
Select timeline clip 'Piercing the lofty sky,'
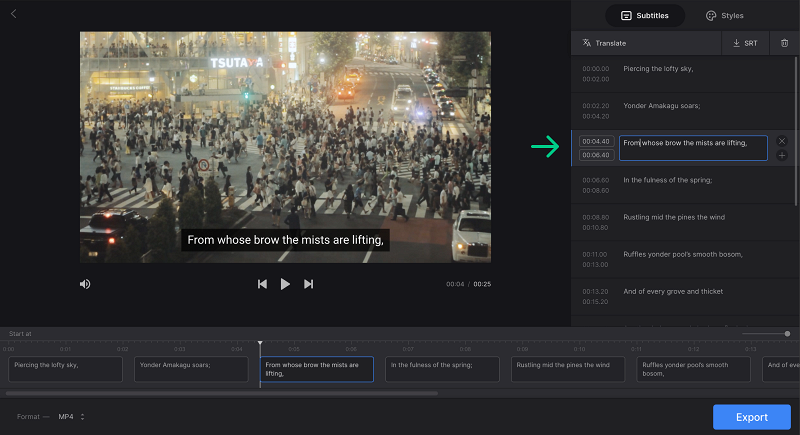click(65, 369)
